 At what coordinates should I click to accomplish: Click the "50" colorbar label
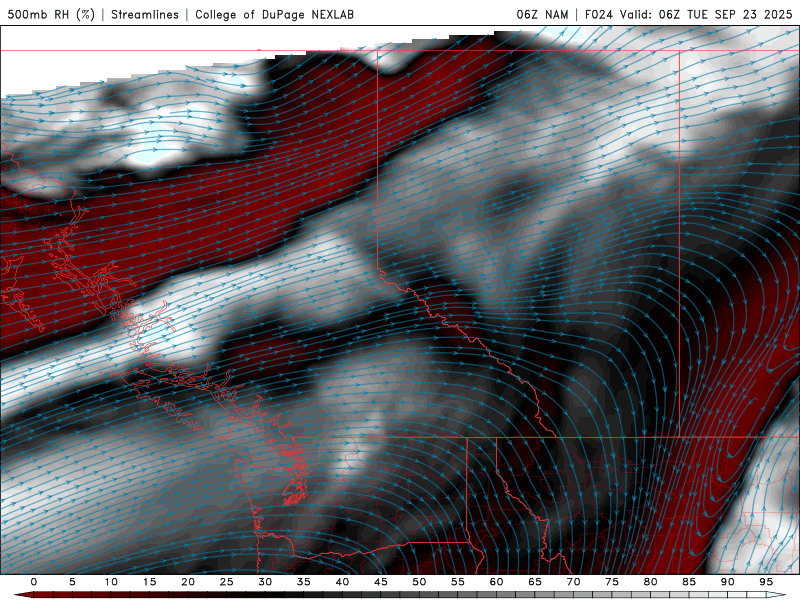[x=419, y=582]
